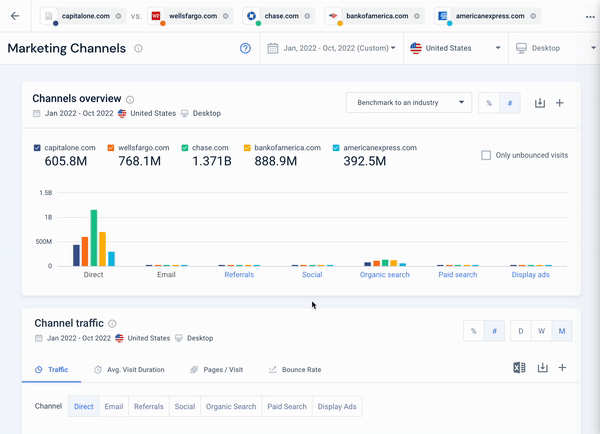Uncheck capitalone.com legend checkbox
Screen dimensions: 600x434
[x=37, y=148]
